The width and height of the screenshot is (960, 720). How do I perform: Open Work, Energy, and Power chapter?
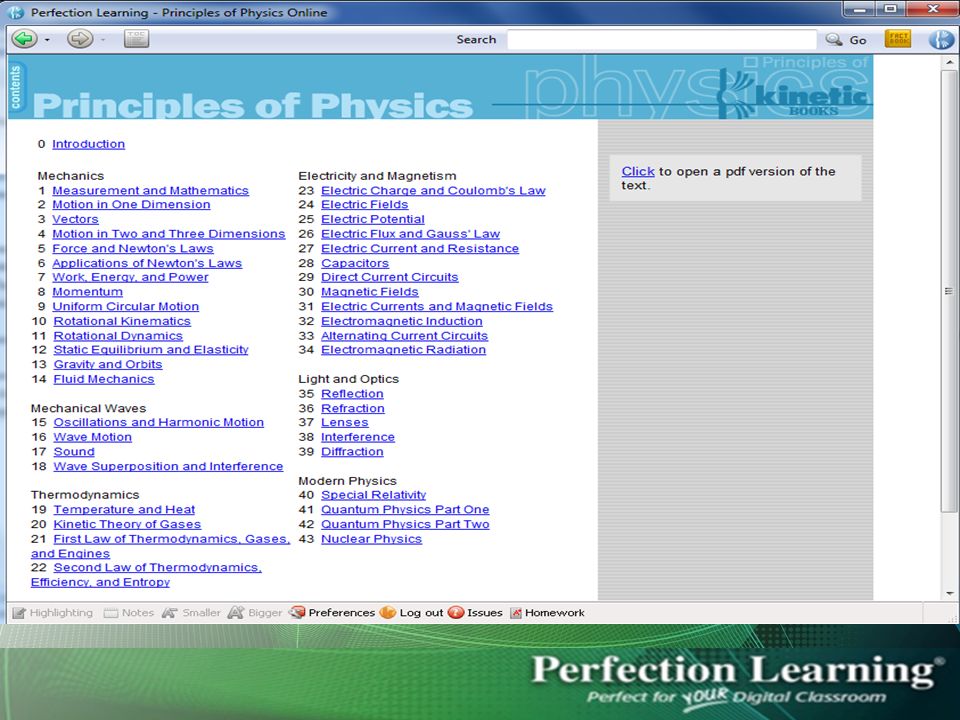coord(130,277)
